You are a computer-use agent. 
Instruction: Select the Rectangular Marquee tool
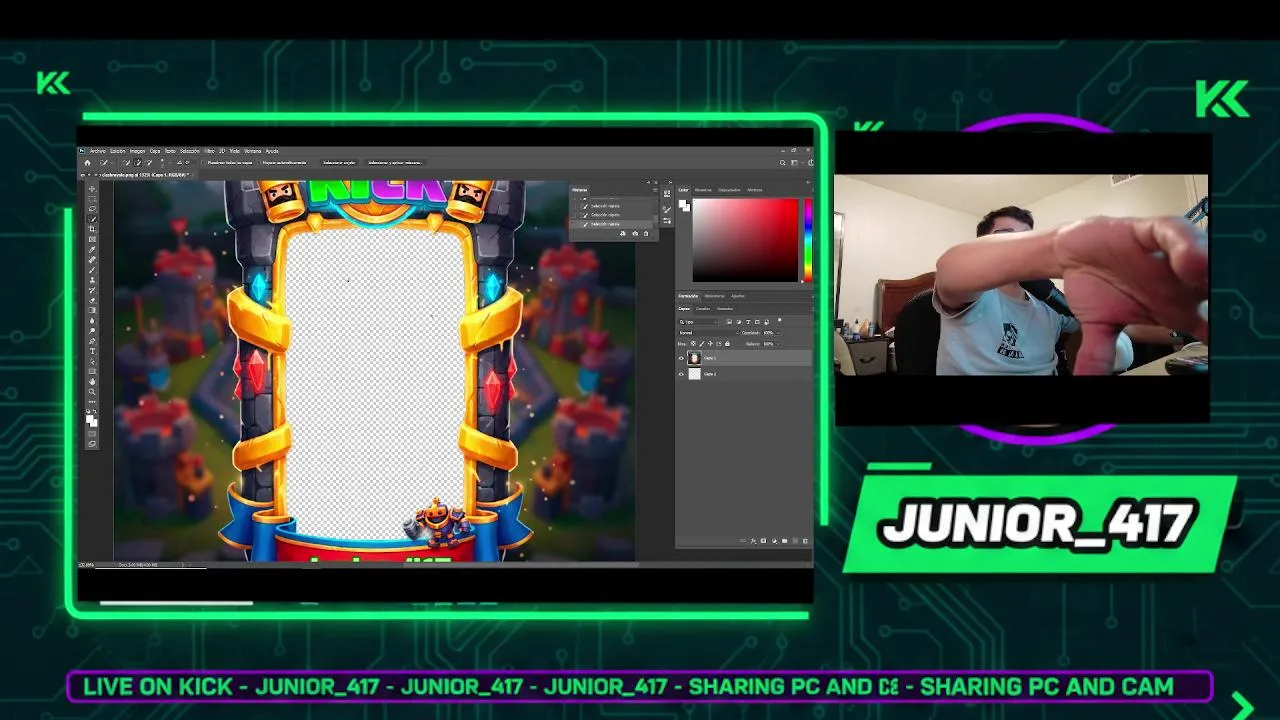93,199
